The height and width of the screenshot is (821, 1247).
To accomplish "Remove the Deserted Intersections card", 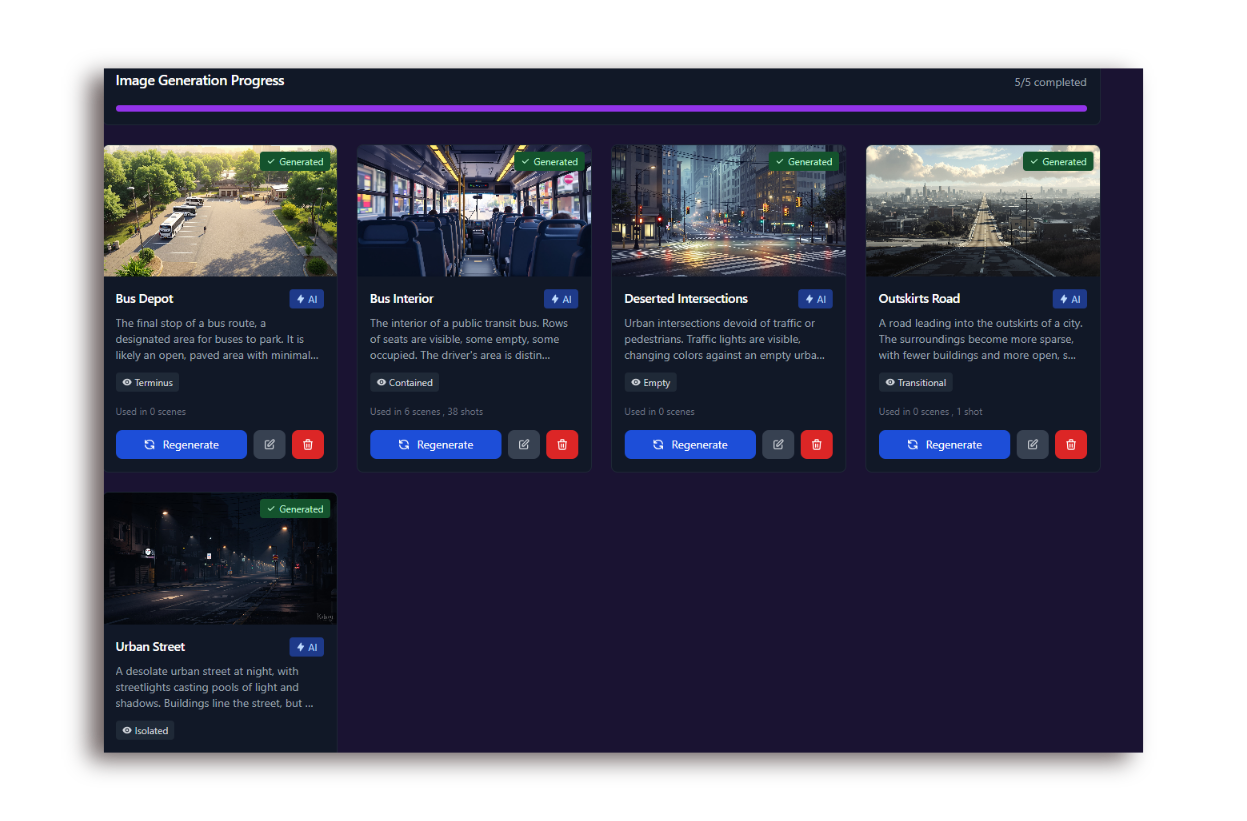I will [x=816, y=445].
